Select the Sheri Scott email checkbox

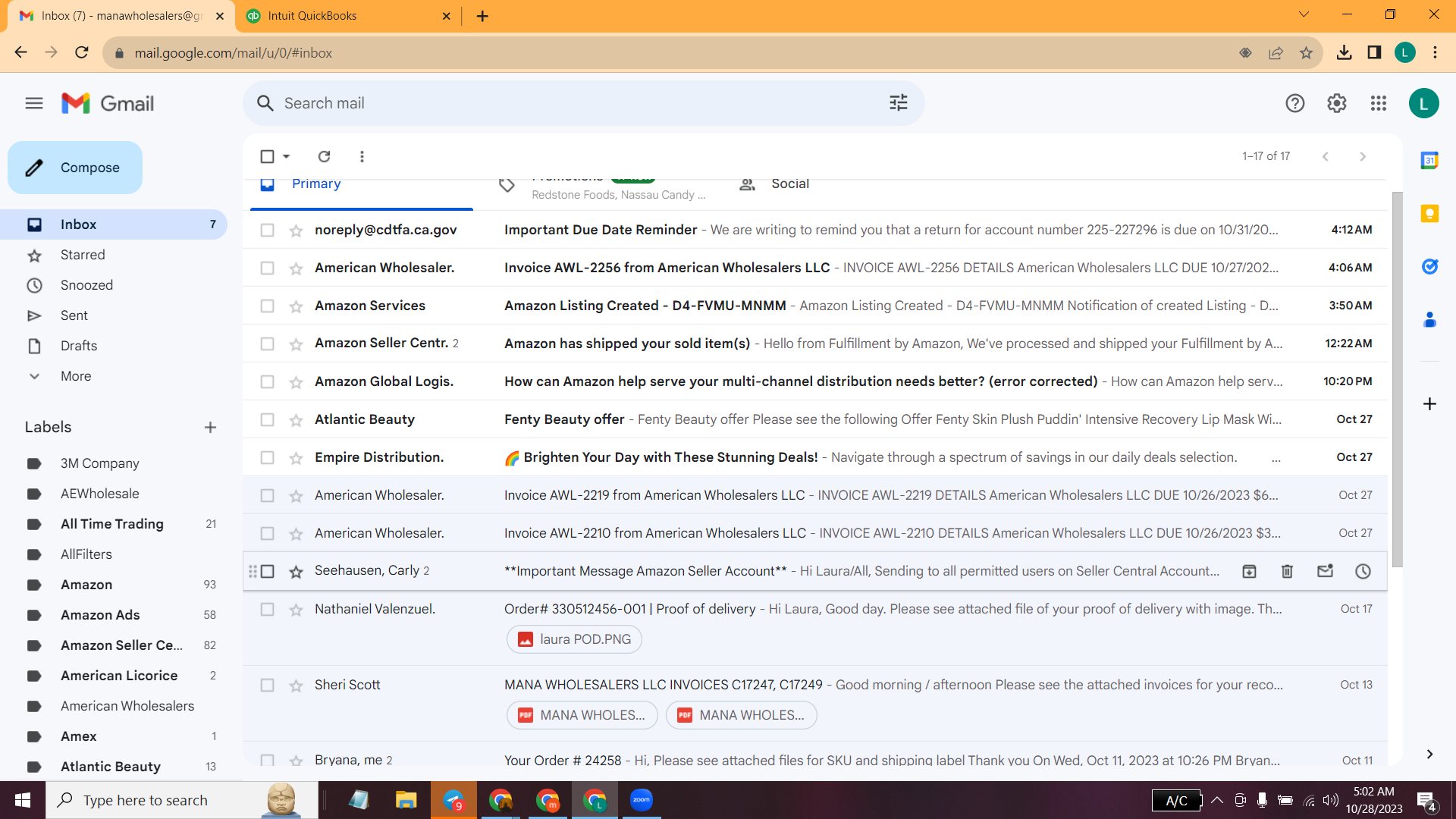[x=267, y=686]
